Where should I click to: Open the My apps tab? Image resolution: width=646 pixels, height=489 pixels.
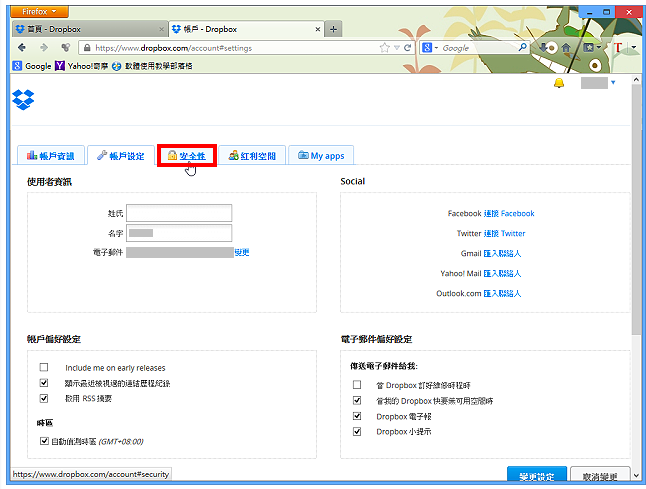[321, 156]
